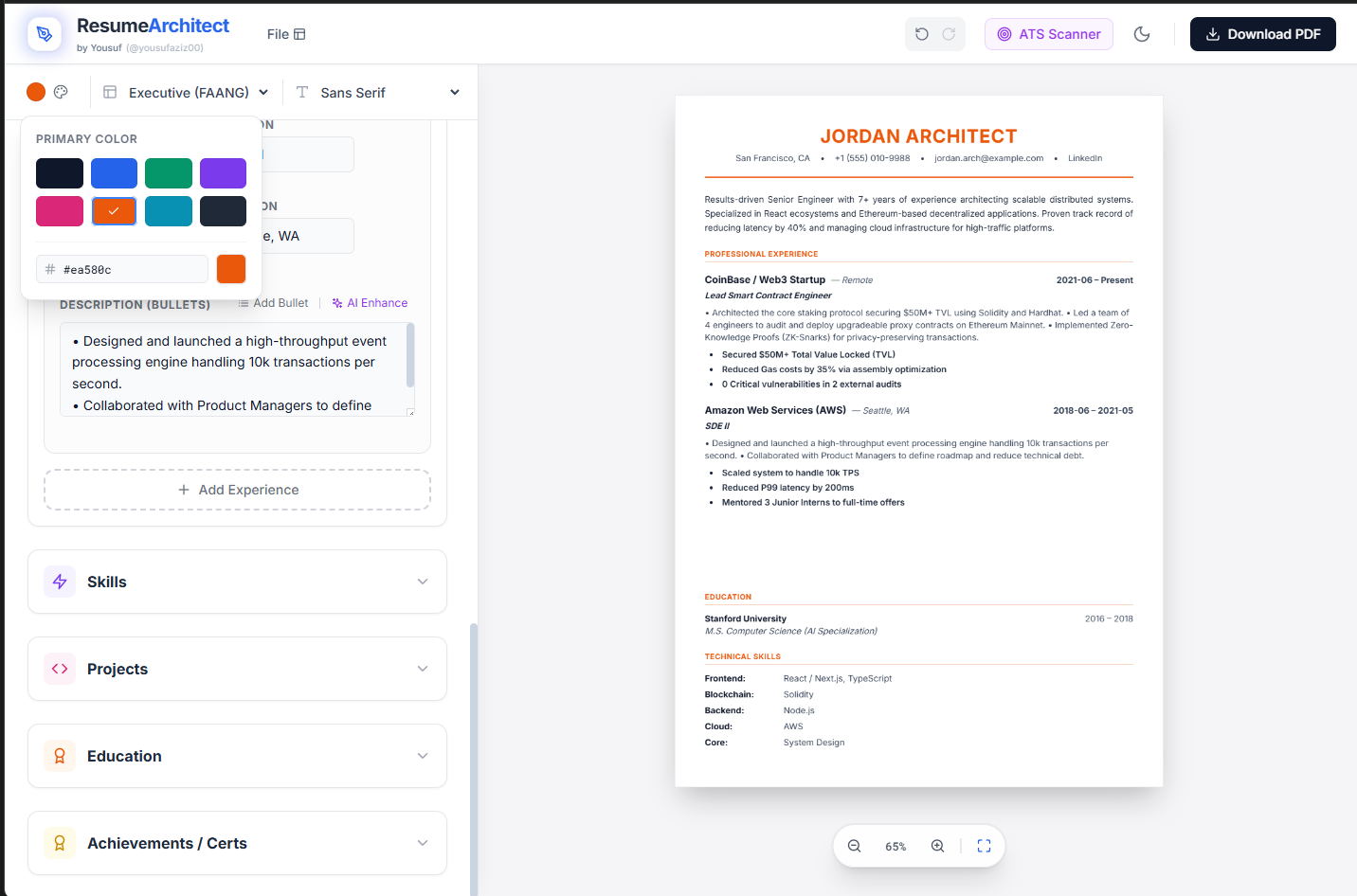Open the File menu
The width and height of the screenshot is (1357, 896).
(278, 33)
